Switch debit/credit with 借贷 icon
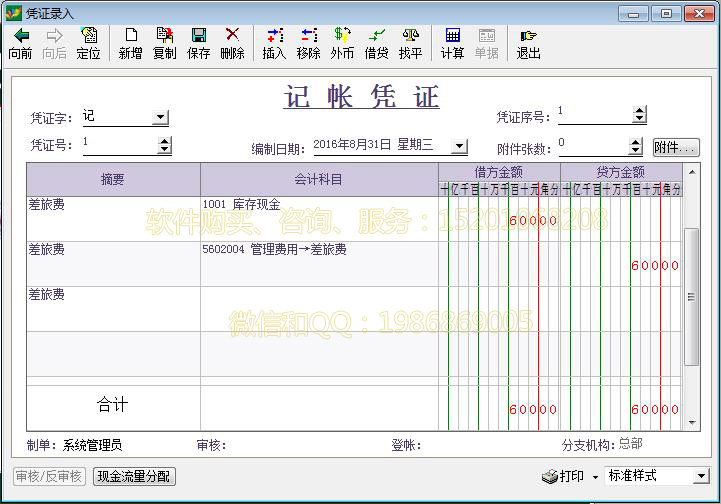 [x=376, y=36]
